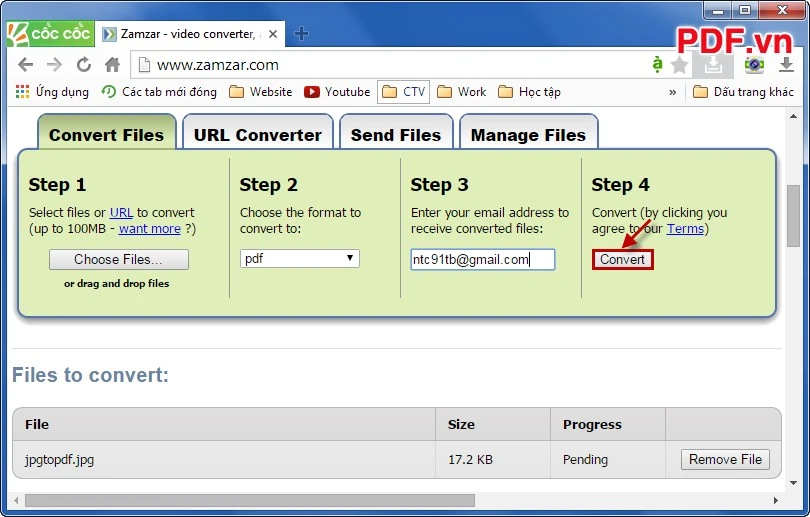Open a new tab with the plus button

point(301,34)
